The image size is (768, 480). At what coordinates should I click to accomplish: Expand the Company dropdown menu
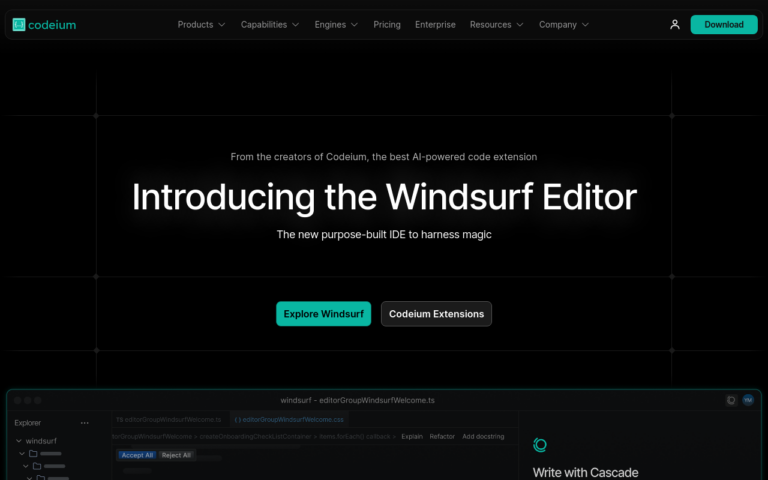pos(563,24)
